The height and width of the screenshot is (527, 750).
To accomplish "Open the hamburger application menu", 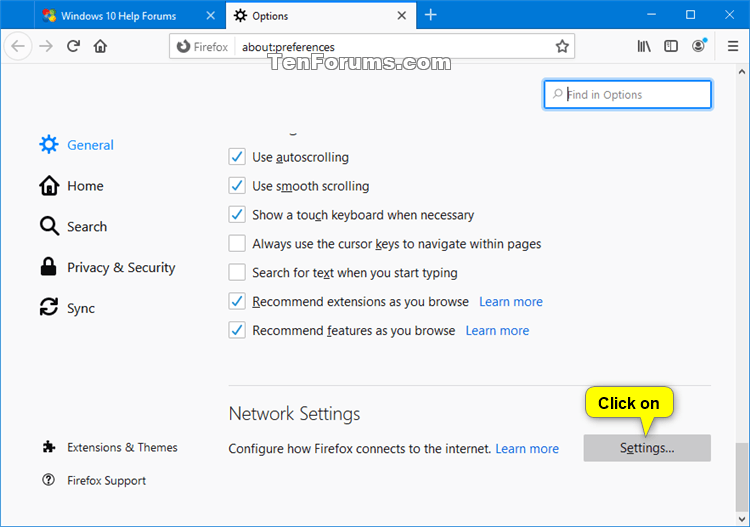I will [x=733, y=46].
